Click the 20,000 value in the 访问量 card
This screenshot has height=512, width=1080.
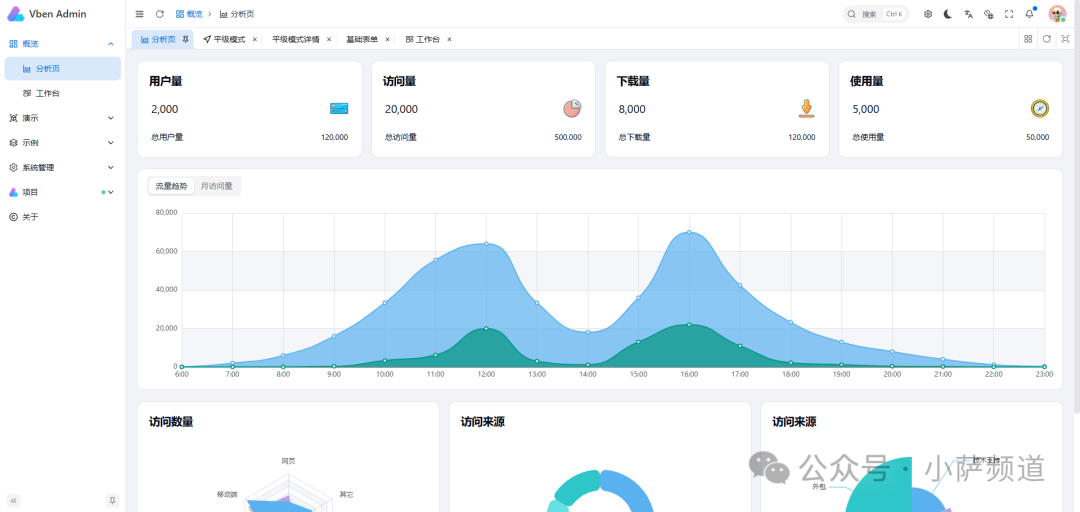tap(402, 109)
